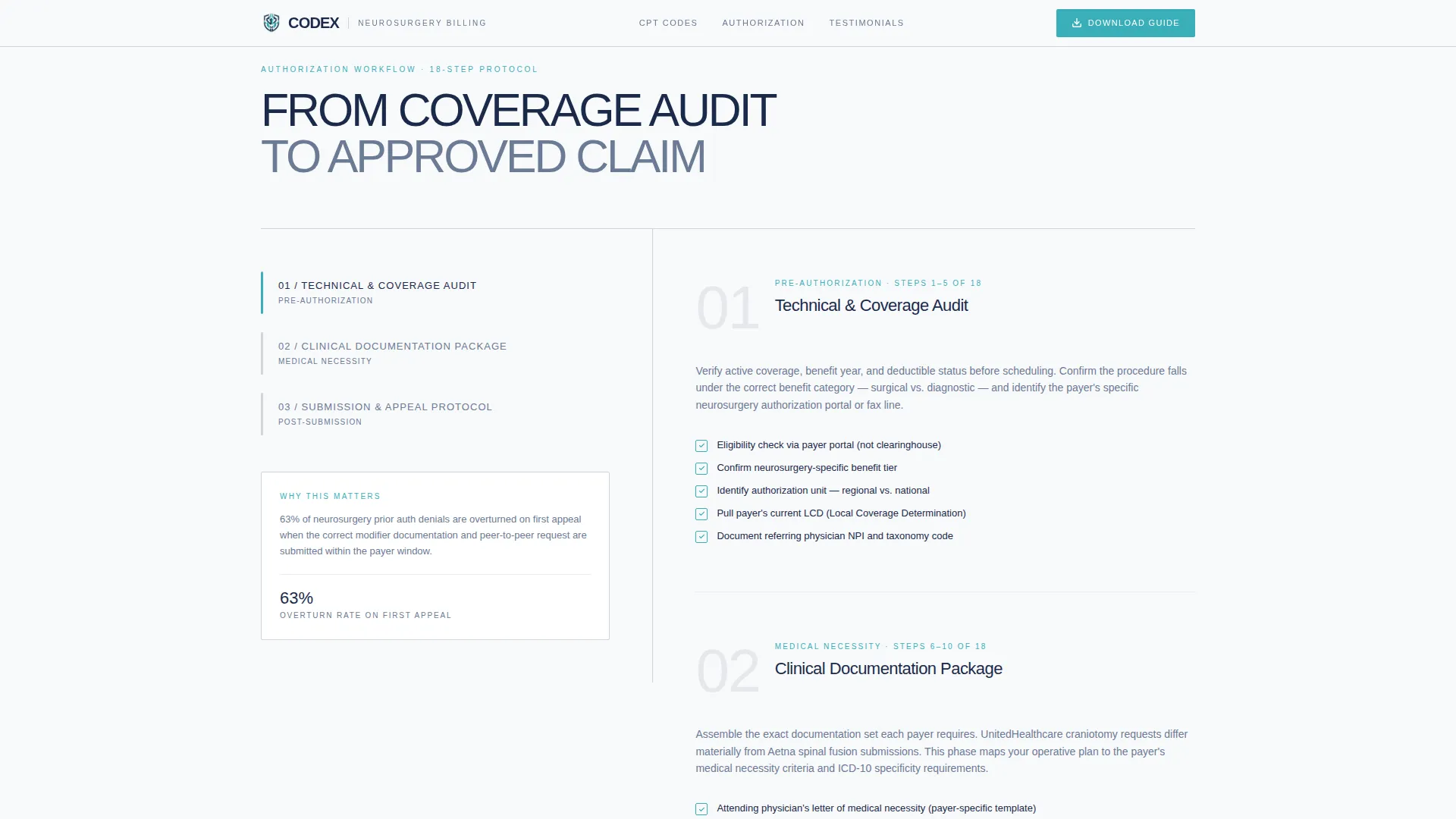Click the 'Why This Matters' label
The height and width of the screenshot is (819, 1456).
click(330, 496)
